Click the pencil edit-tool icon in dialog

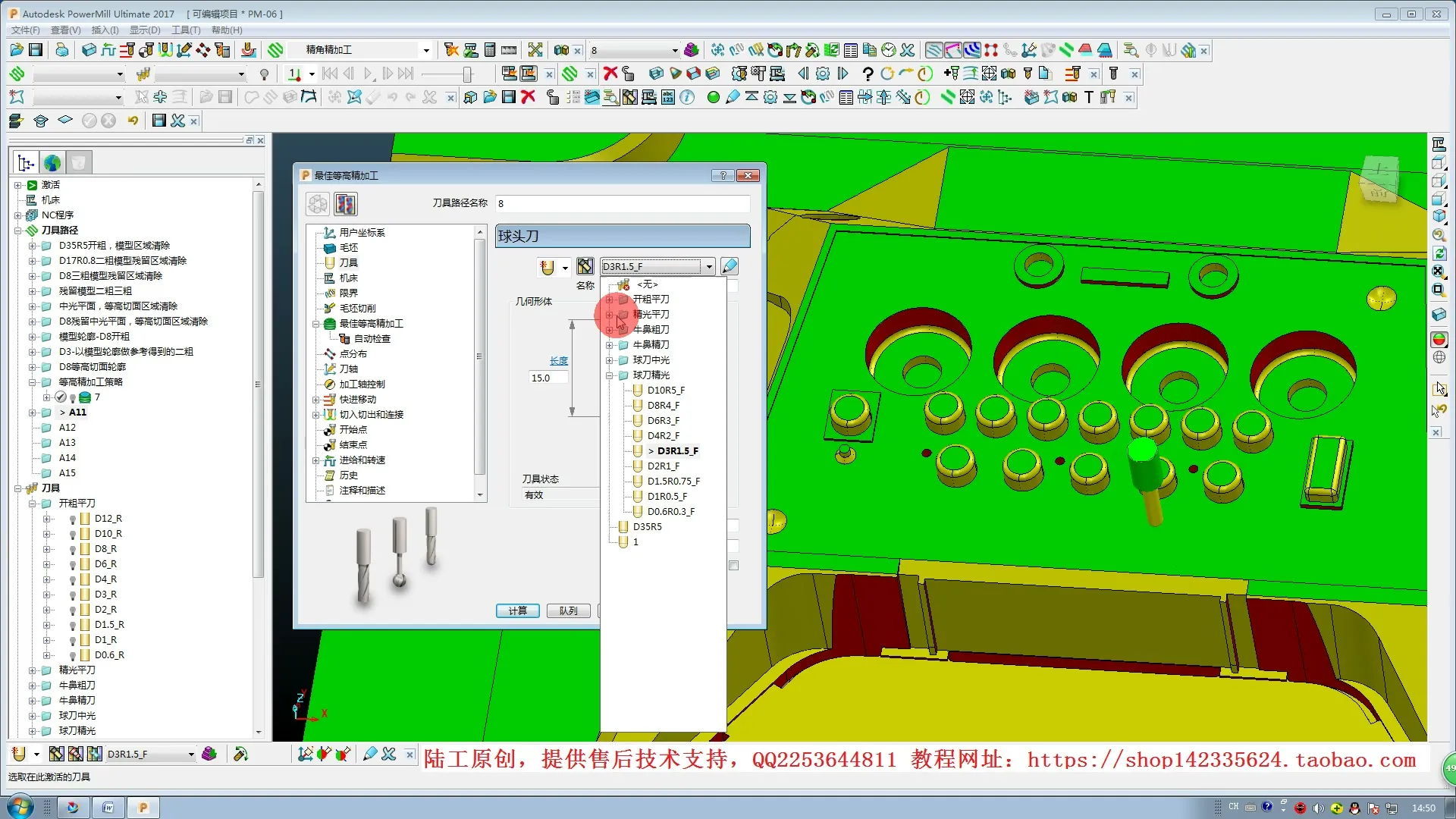coord(730,266)
